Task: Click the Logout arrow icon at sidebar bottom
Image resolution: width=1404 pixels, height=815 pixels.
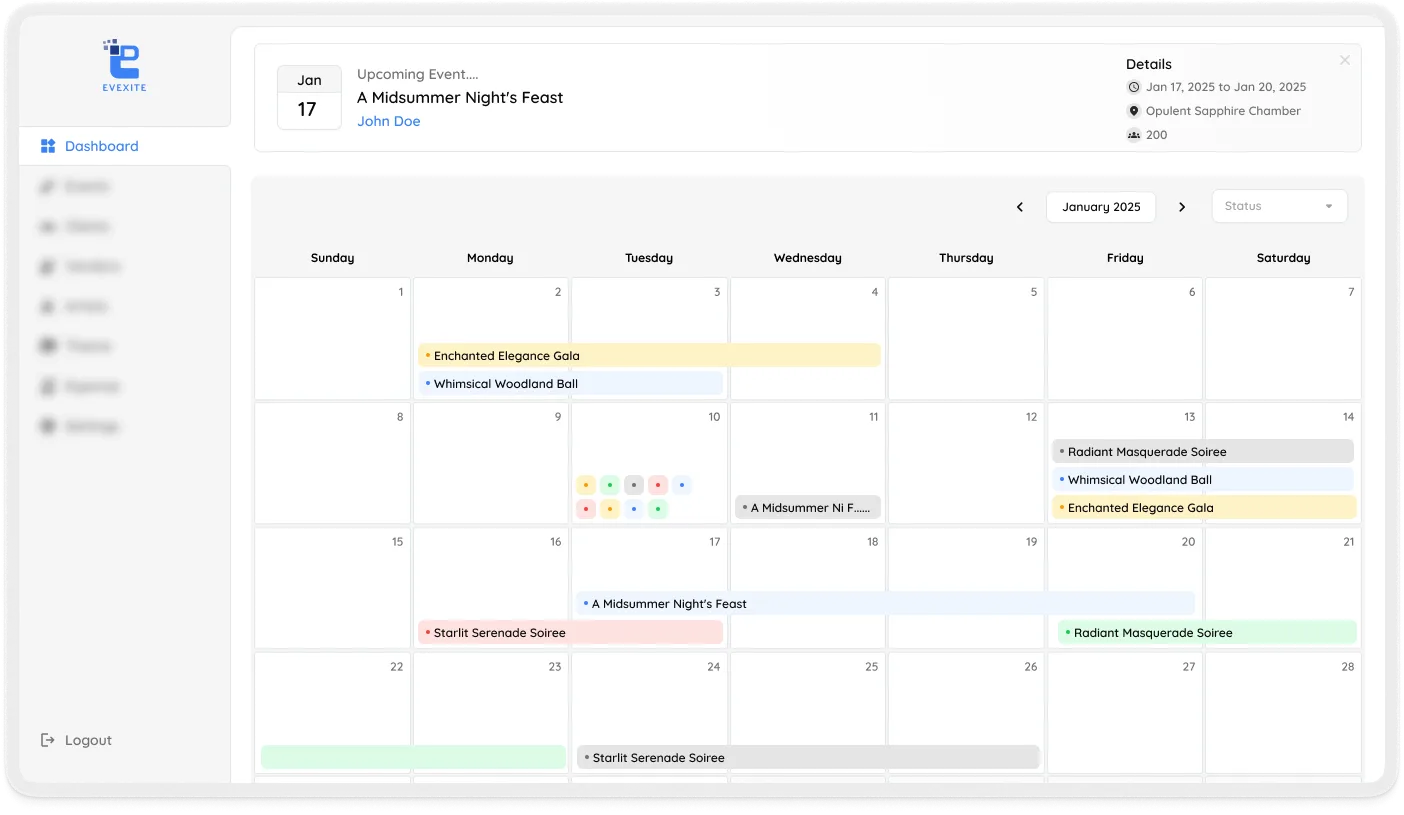Action: pos(47,739)
